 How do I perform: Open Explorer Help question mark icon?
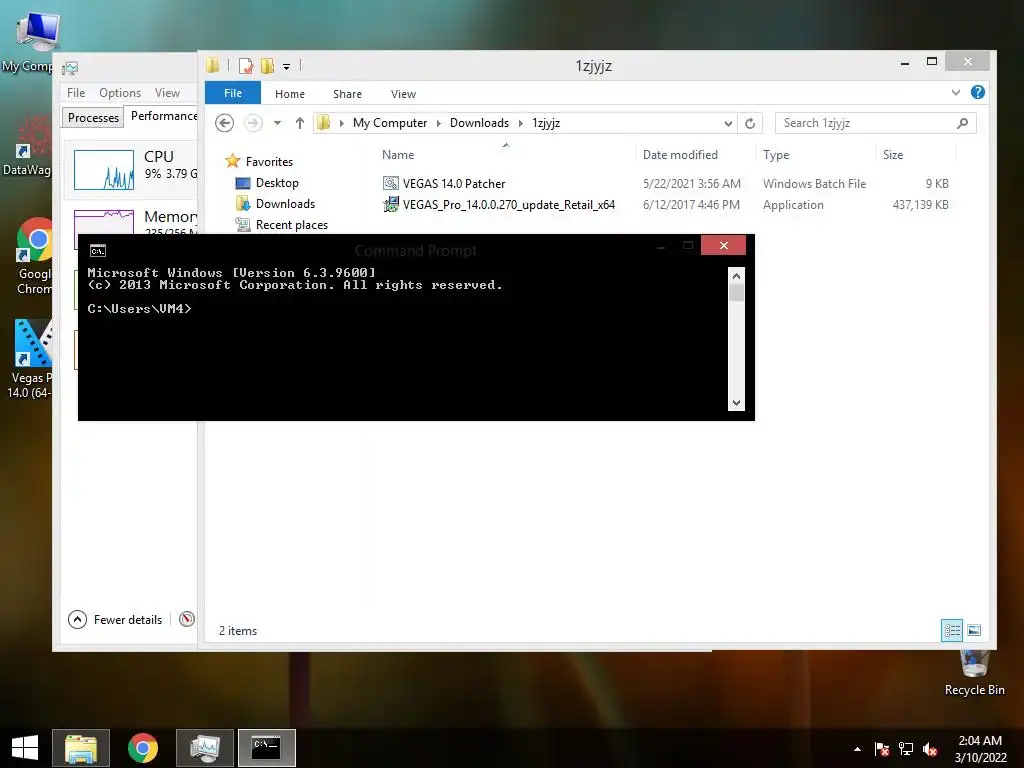977,92
